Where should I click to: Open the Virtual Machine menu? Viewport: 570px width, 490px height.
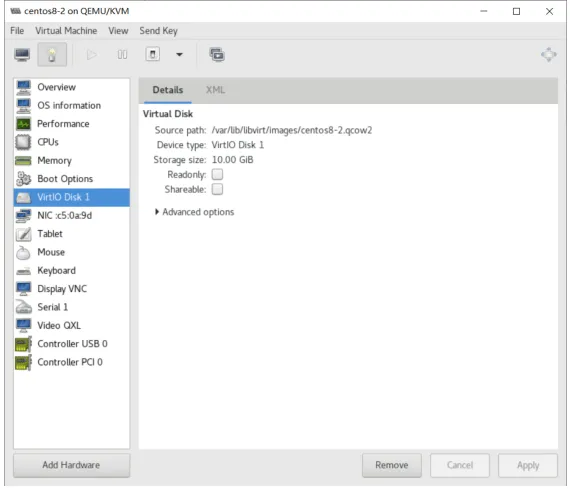(x=66, y=31)
